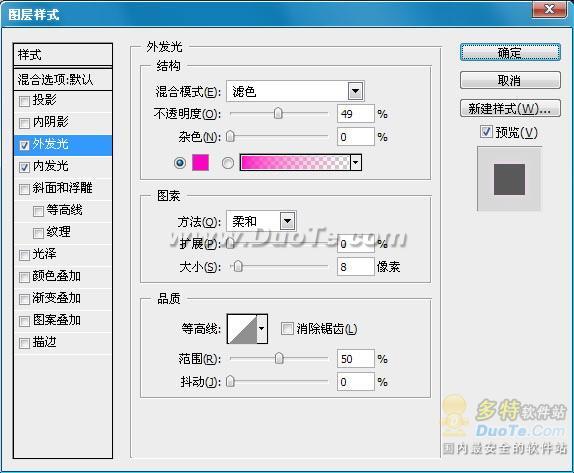Image resolution: width=574 pixels, height=473 pixels.
Task: Select the solid color radio button
Action: [180, 163]
